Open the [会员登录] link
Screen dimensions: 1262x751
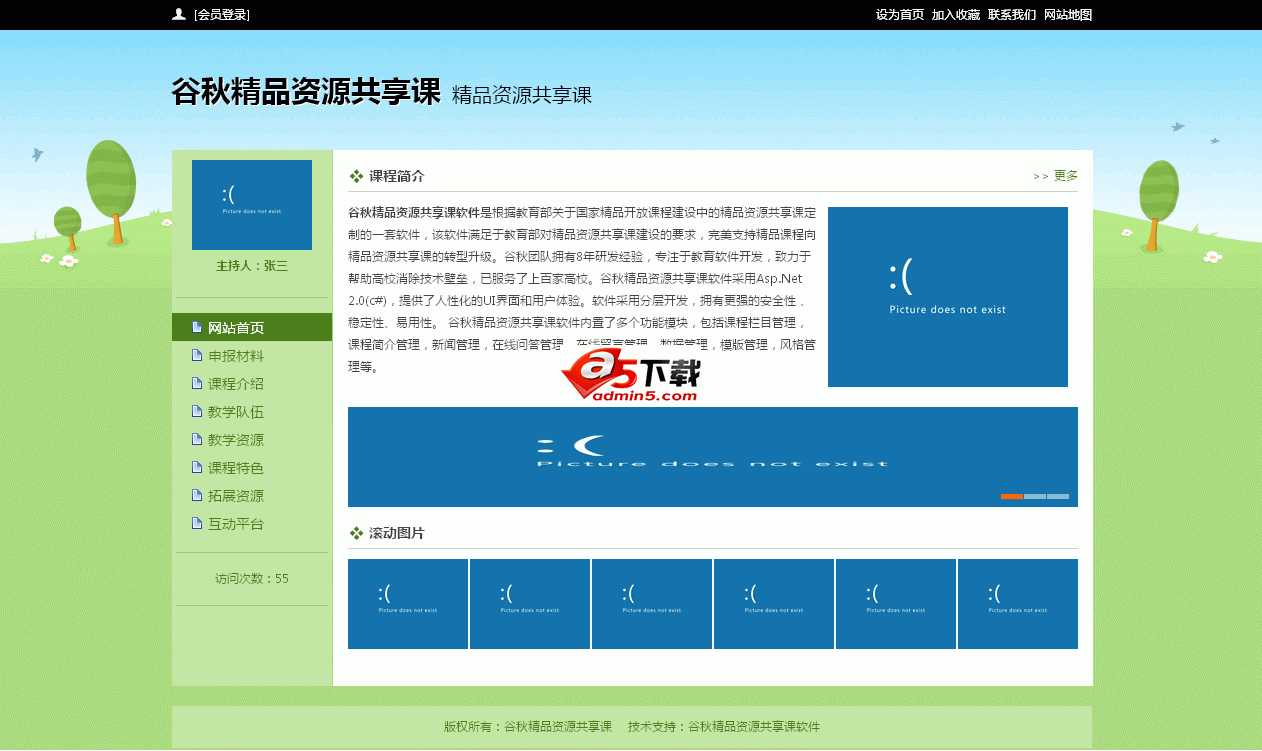(222, 15)
